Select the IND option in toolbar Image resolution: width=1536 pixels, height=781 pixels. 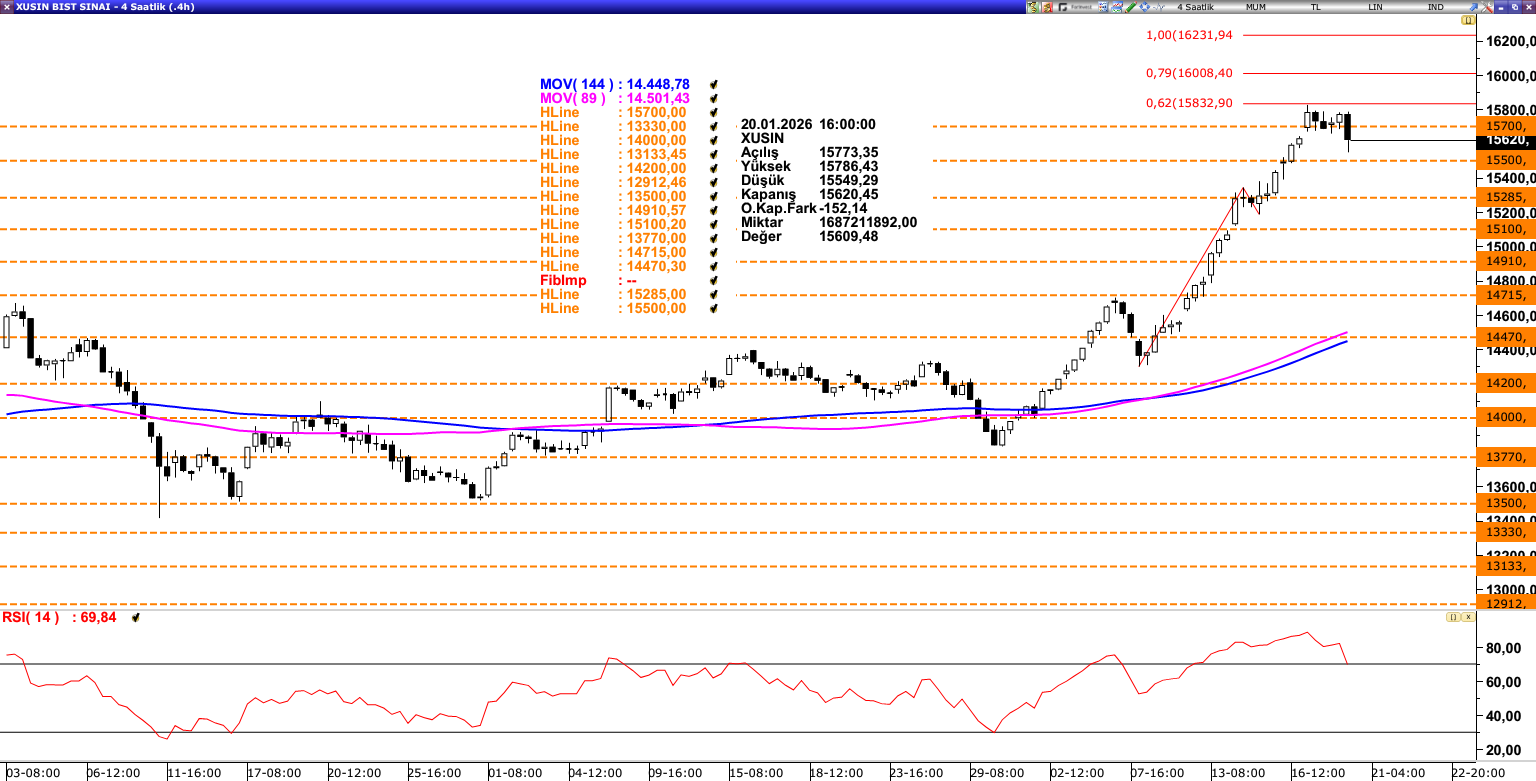coord(1436,7)
